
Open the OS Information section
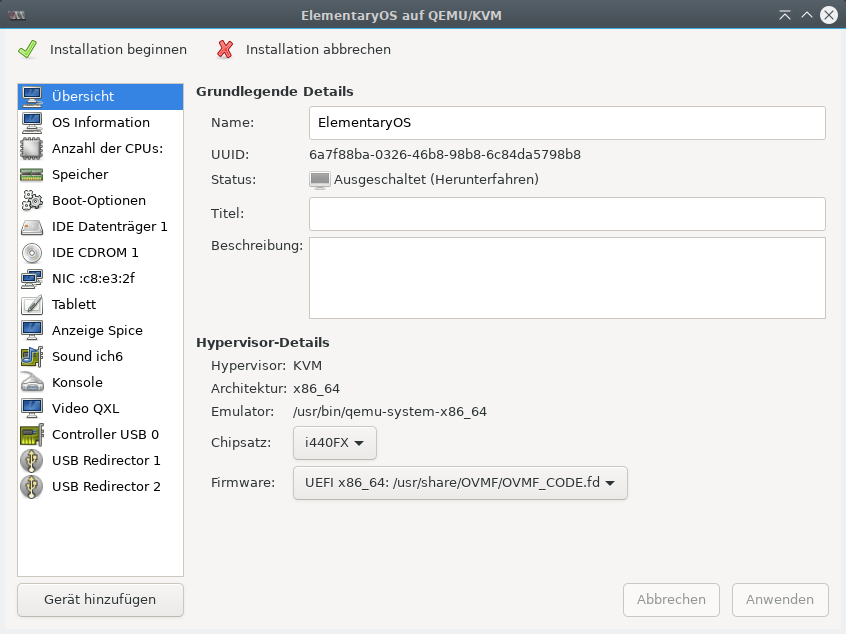100,122
